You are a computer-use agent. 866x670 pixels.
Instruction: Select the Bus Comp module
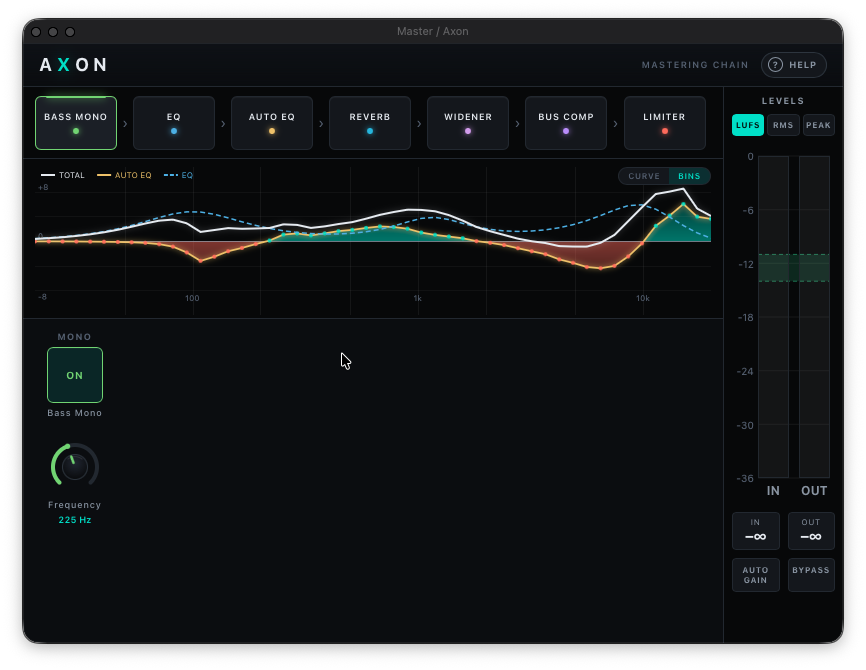point(566,123)
